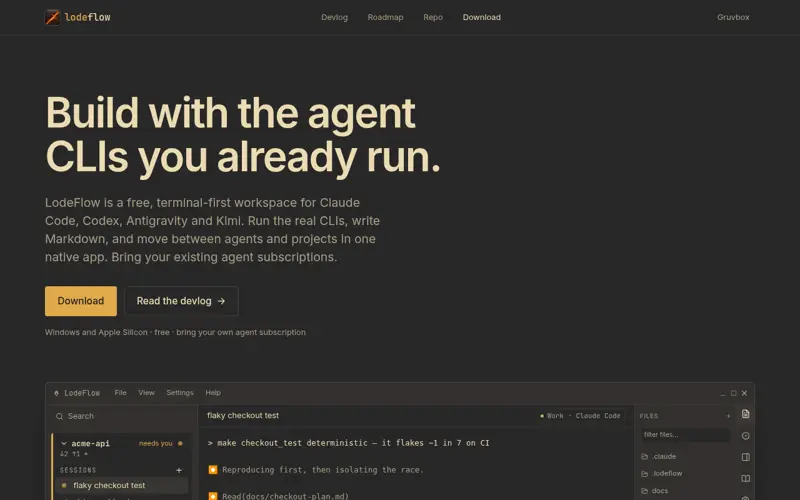The width and height of the screenshot is (800, 500).
Task: Click the filter files input
Action: [686, 435]
